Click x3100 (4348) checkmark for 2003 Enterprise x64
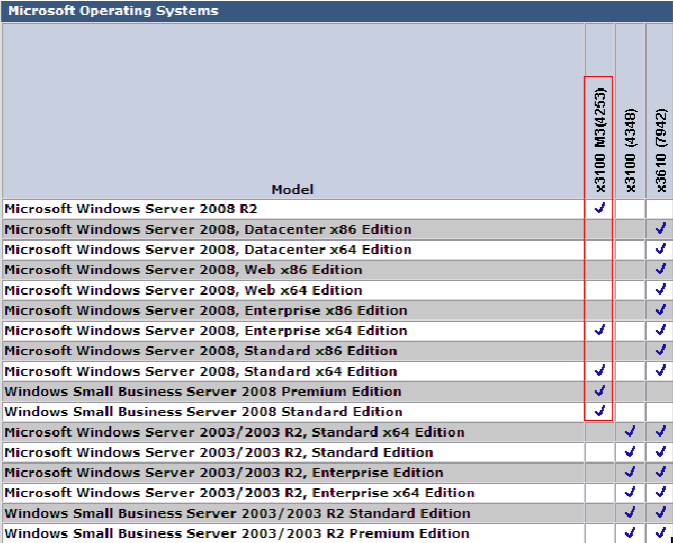 pyautogui.click(x=630, y=492)
